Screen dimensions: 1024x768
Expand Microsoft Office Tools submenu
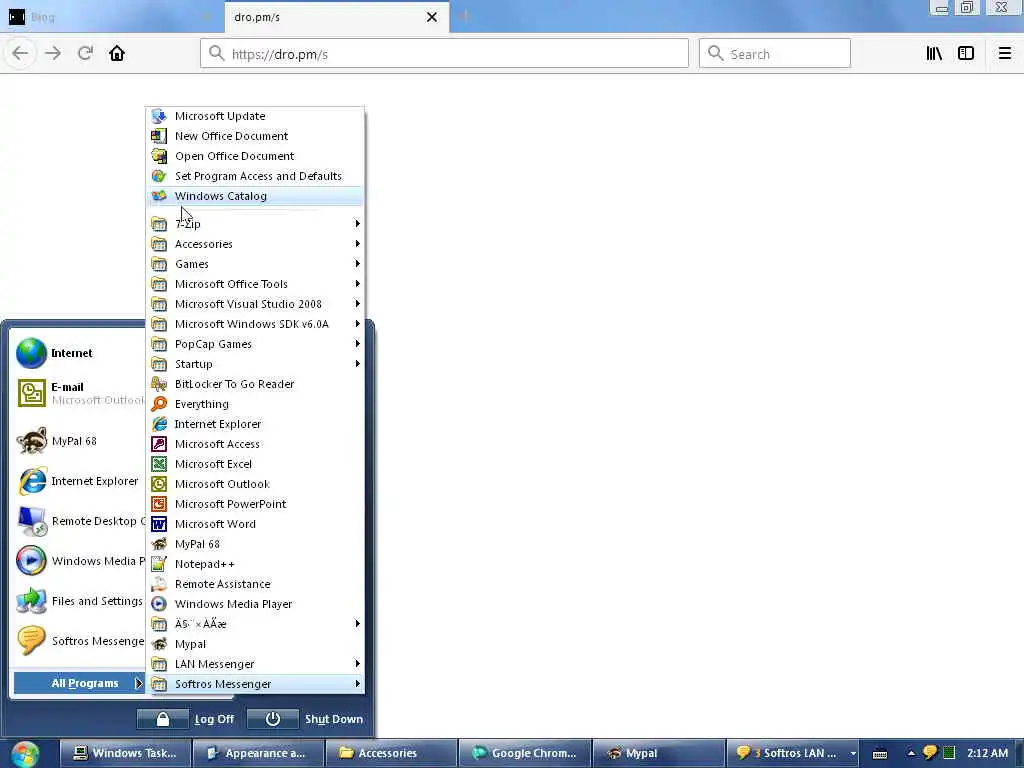(x=255, y=284)
